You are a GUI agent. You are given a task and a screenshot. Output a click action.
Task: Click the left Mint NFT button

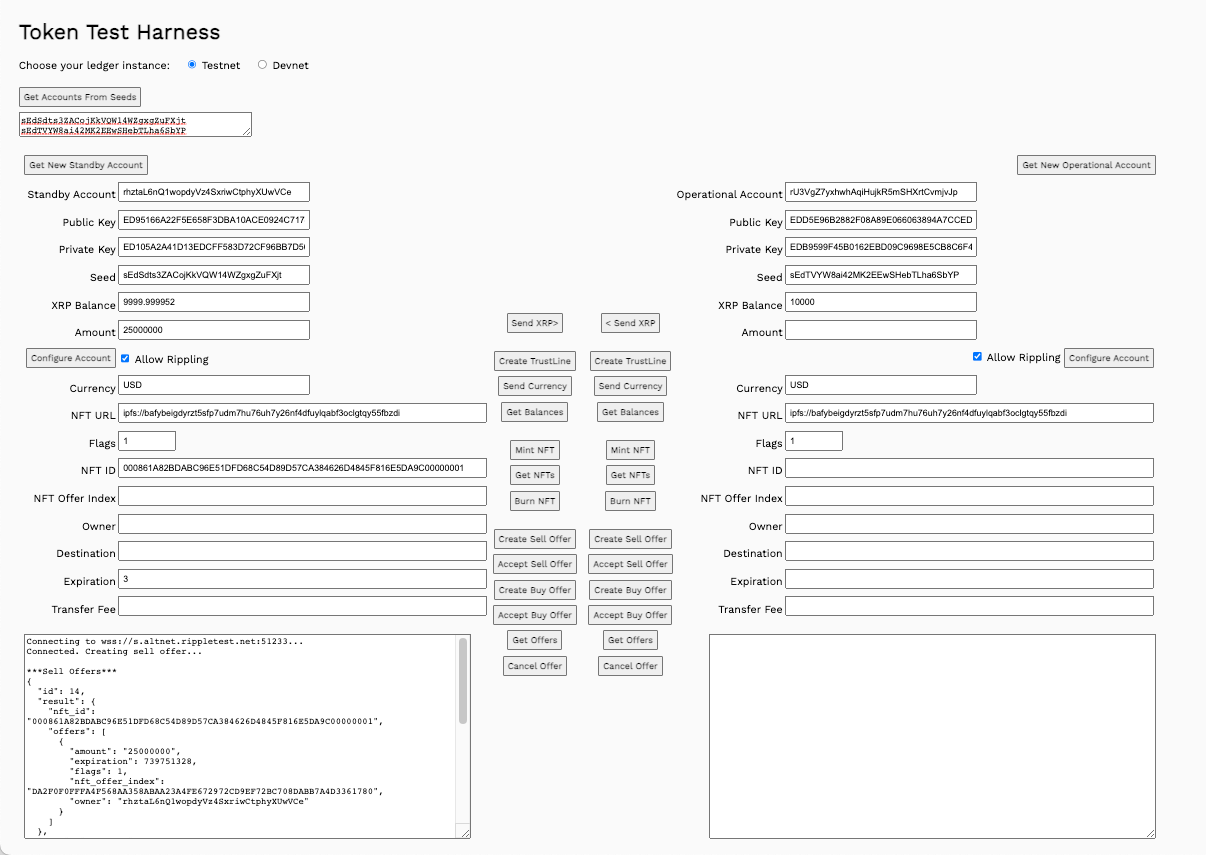(x=535, y=450)
